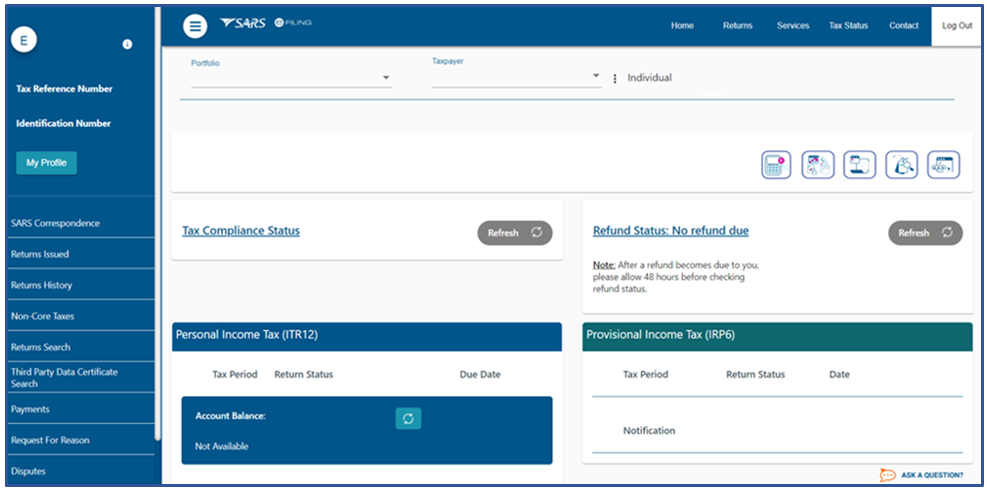
Task: Open the Tax Compliance Status link
Action: tap(240, 231)
